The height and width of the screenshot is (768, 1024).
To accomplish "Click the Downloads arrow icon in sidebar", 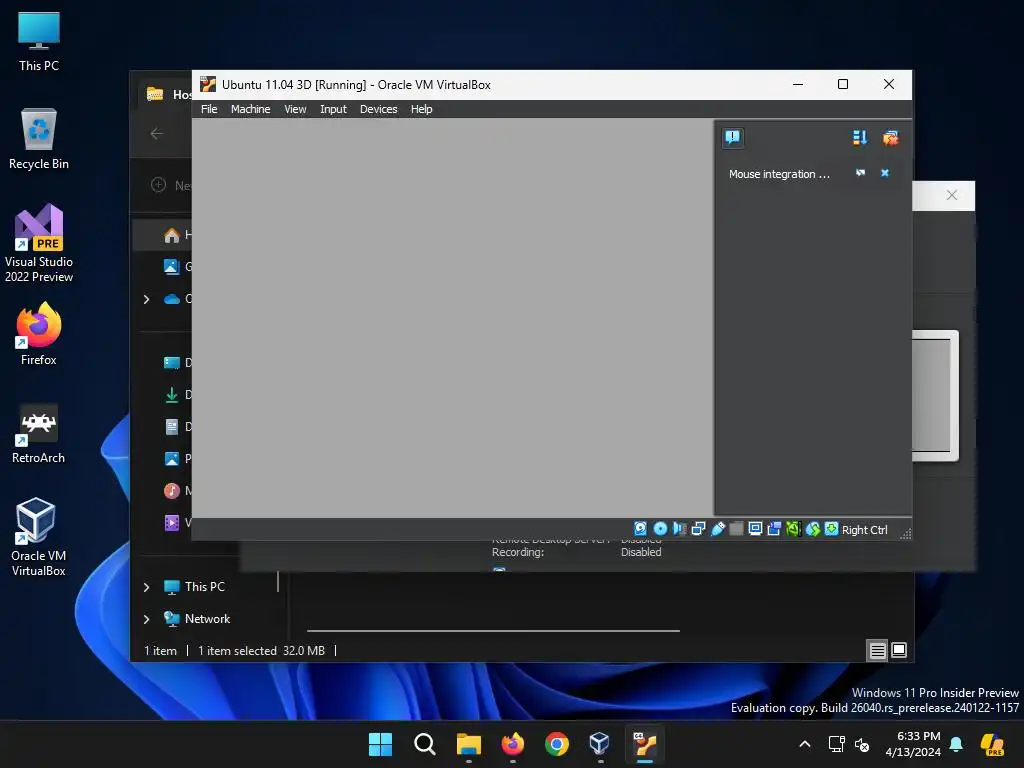I will [x=172, y=394].
